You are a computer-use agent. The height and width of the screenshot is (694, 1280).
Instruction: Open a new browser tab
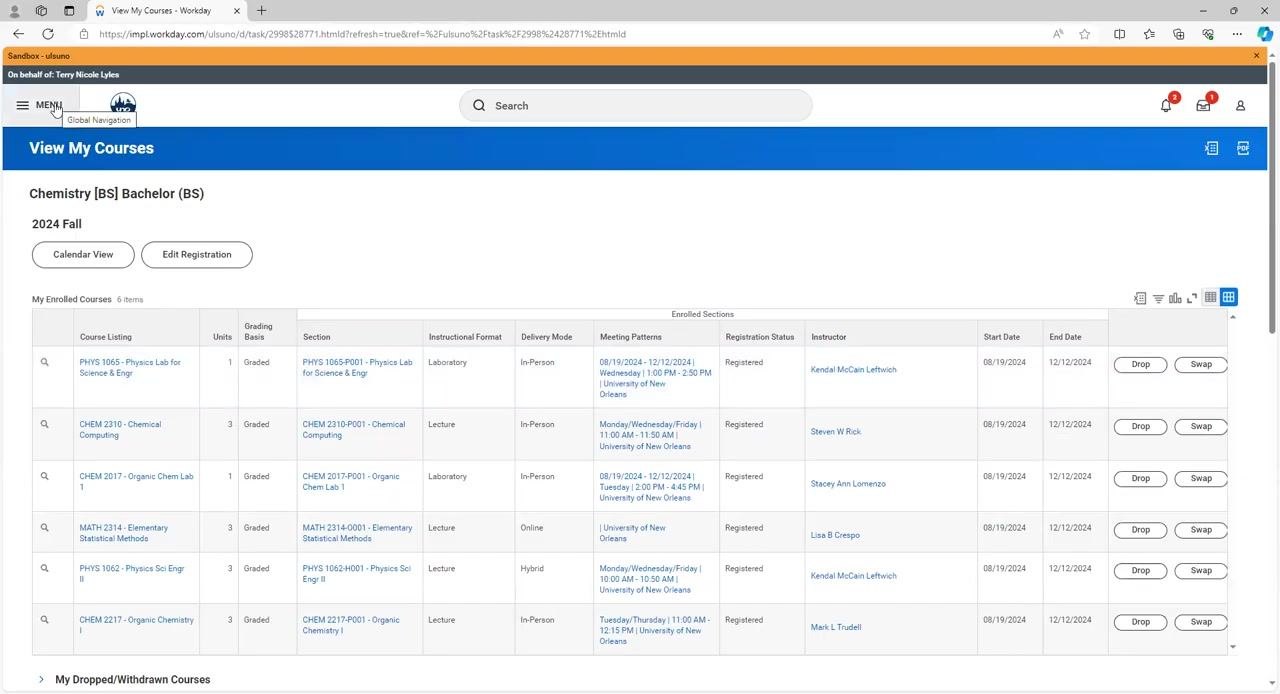pos(261,11)
